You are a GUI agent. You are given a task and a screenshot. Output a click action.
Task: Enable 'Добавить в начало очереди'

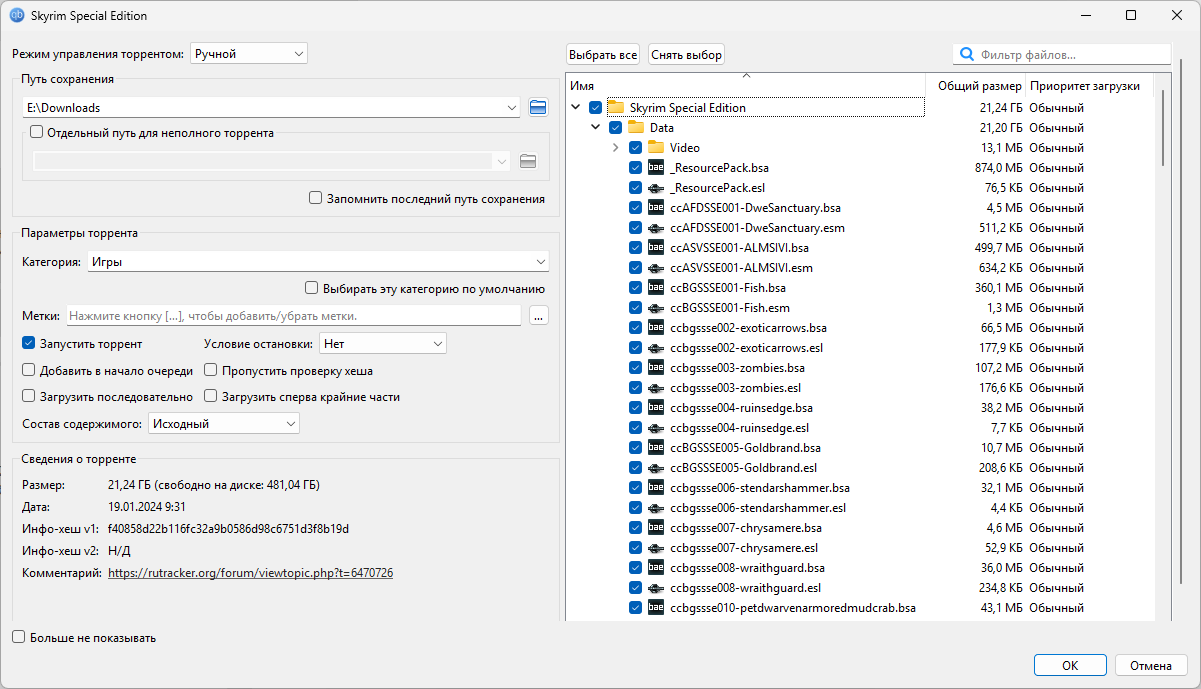coord(28,370)
